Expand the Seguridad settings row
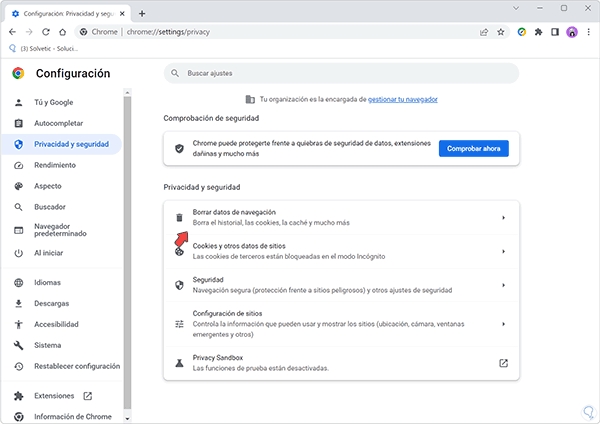 pyautogui.click(x=341, y=284)
